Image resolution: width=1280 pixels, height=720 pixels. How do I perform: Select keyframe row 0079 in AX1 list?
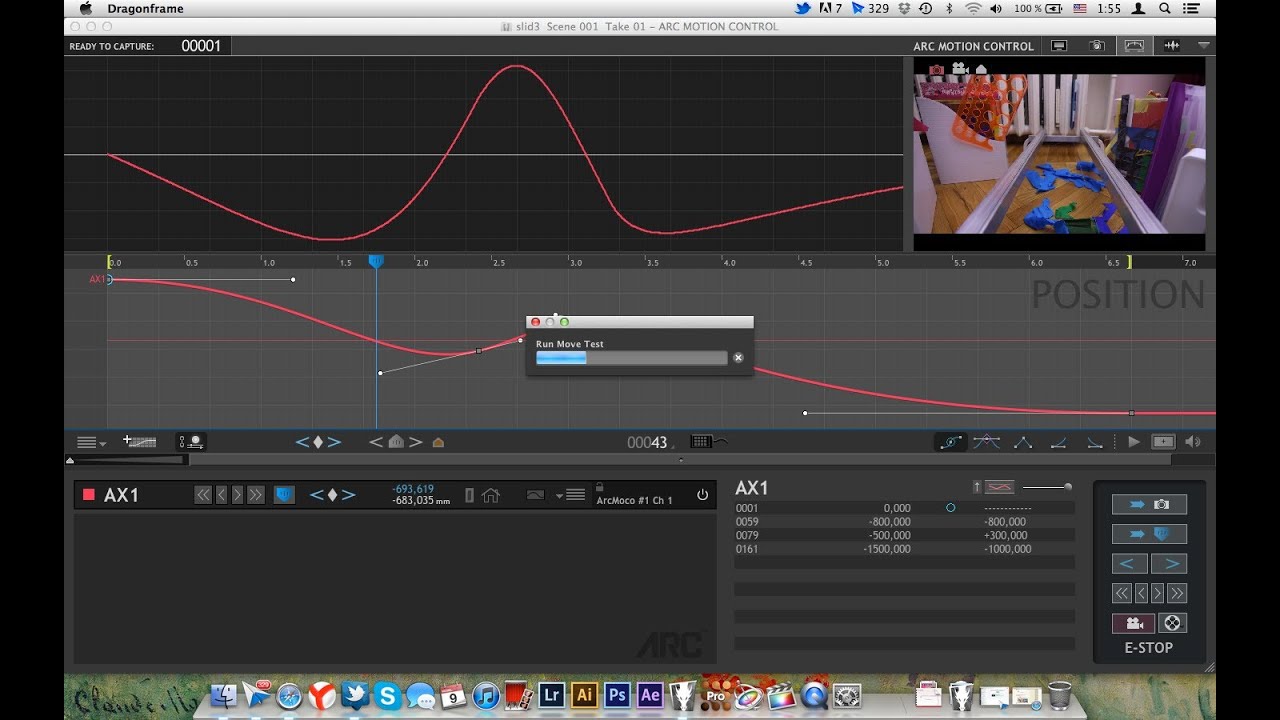[x=904, y=535]
